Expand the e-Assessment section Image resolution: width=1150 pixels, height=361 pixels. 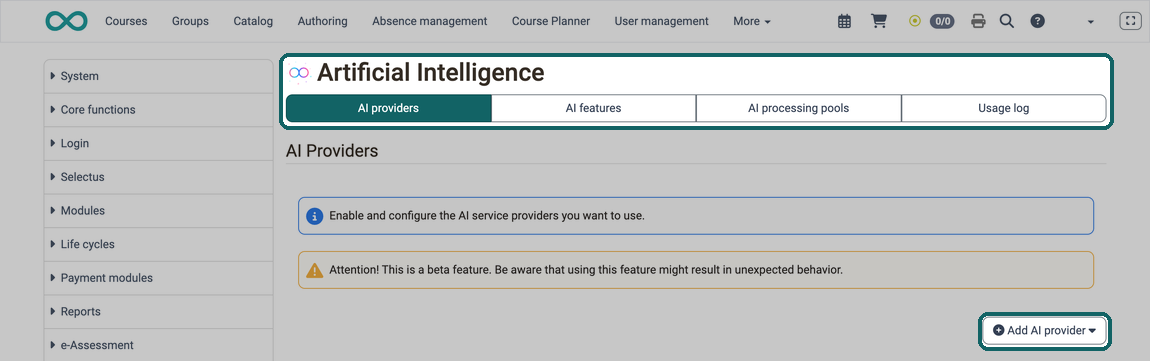coord(158,346)
